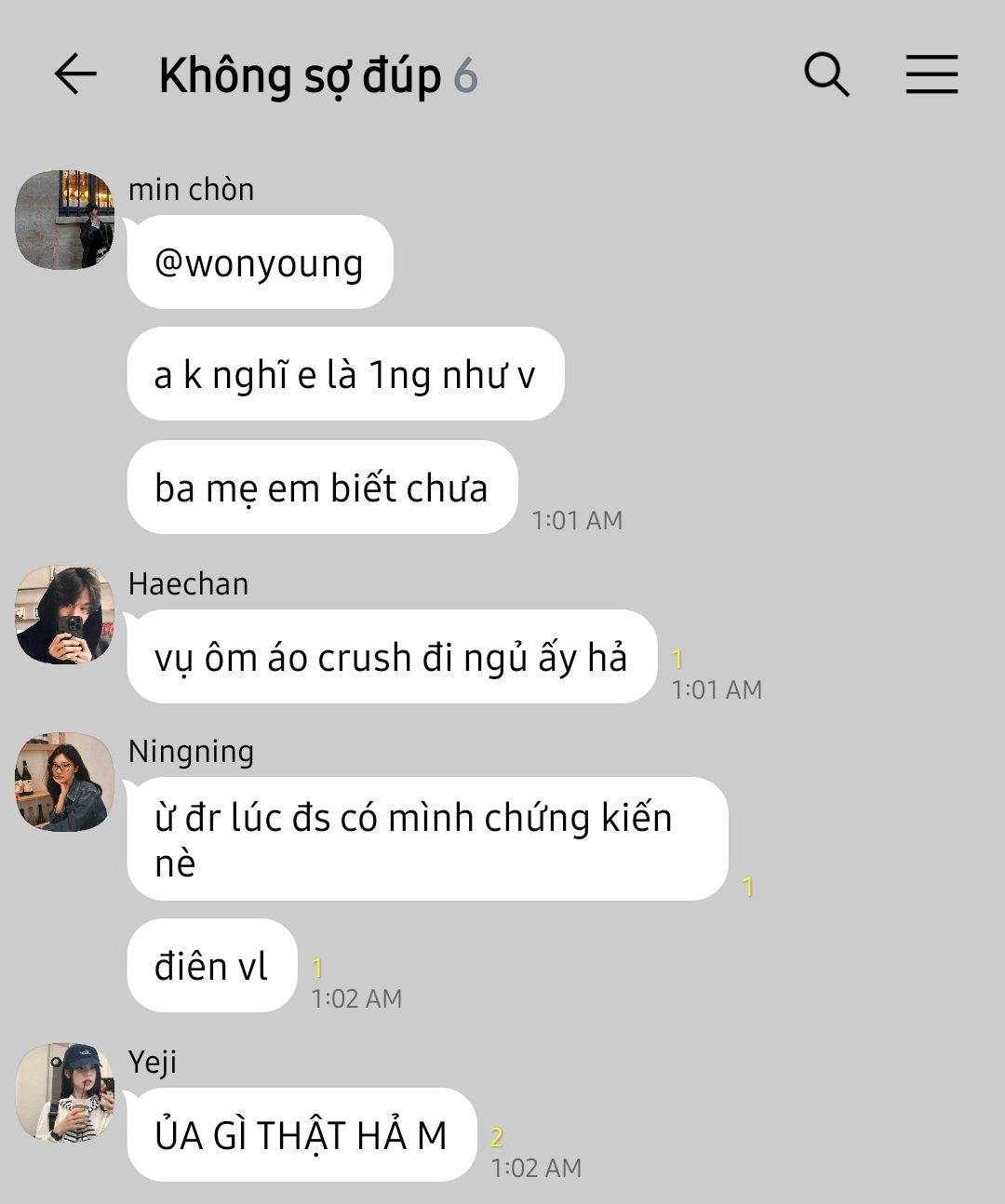Viewport: 1005px width, 1204px height.
Task: Tap Yeji's avatar image
Action: tap(65, 1092)
